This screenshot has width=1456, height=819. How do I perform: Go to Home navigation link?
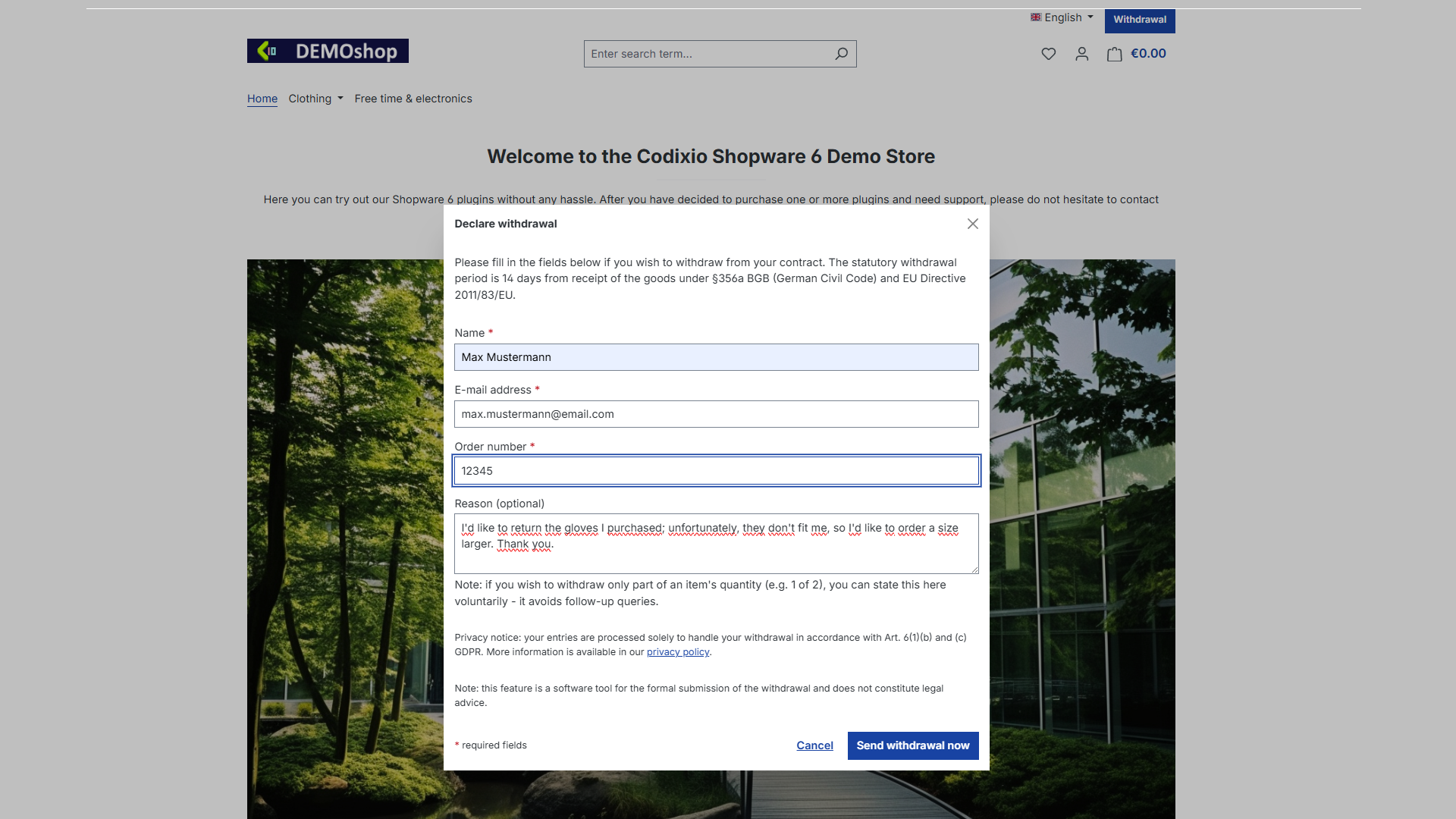pyautogui.click(x=262, y=99)
